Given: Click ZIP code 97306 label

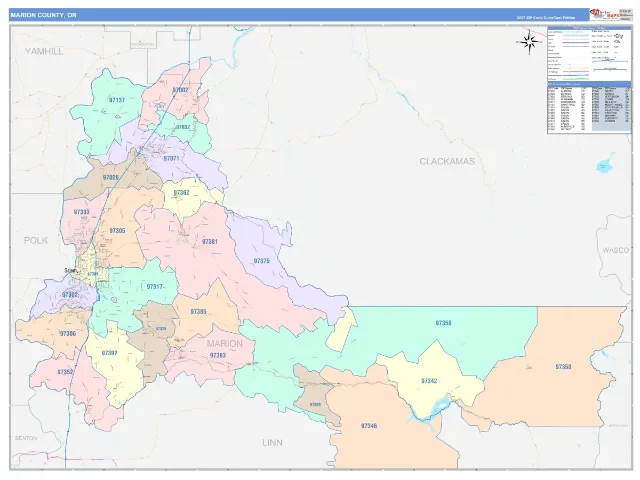Looking at the screenshot, I should [68, 333].
